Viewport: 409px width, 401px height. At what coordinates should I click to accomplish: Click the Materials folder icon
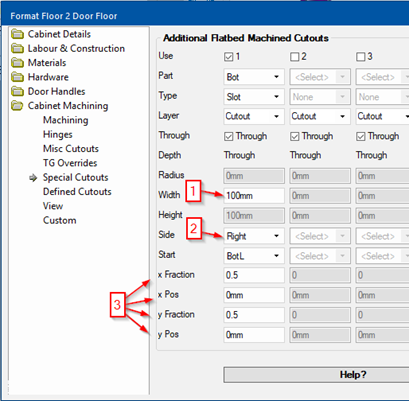17,63
